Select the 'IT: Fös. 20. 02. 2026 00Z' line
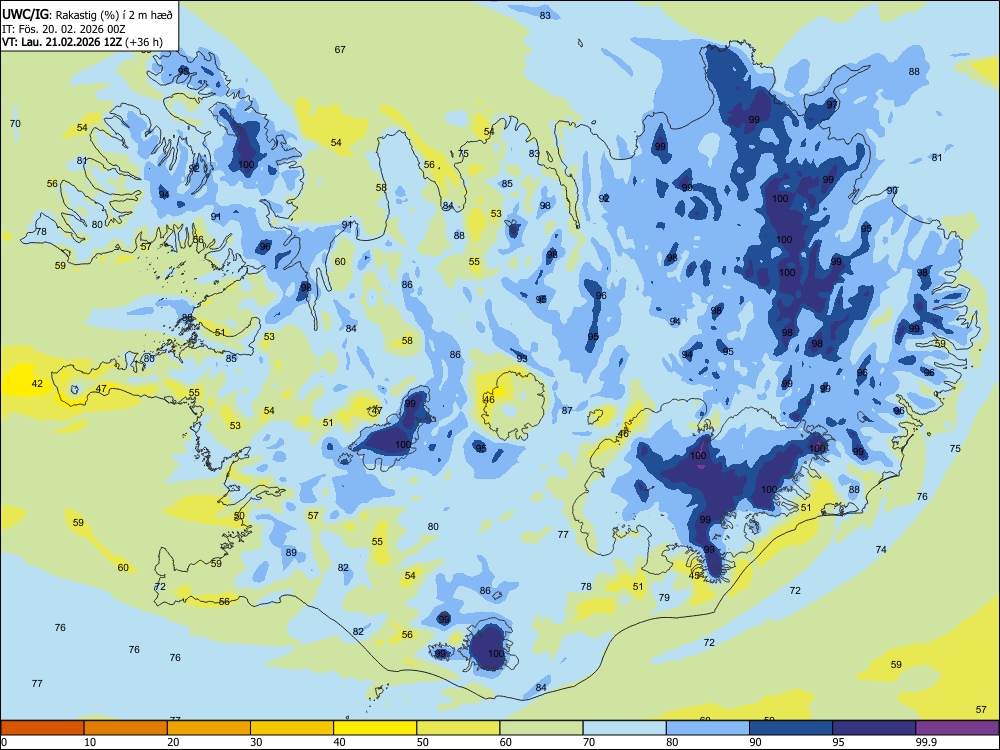This screenshot has height=750, width=1000. click(x=64, y=29)
